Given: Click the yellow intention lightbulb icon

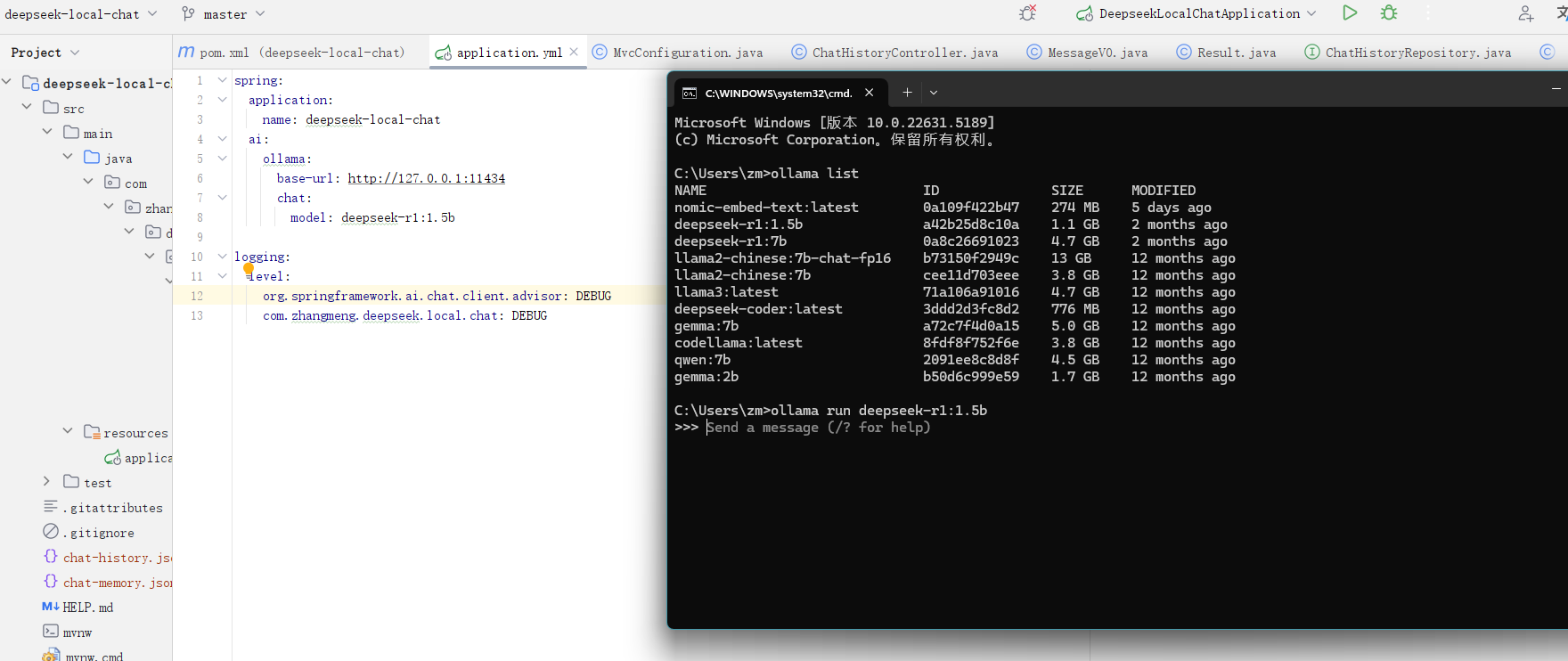Looking at the screenshot, I should (x=249, y=268).
